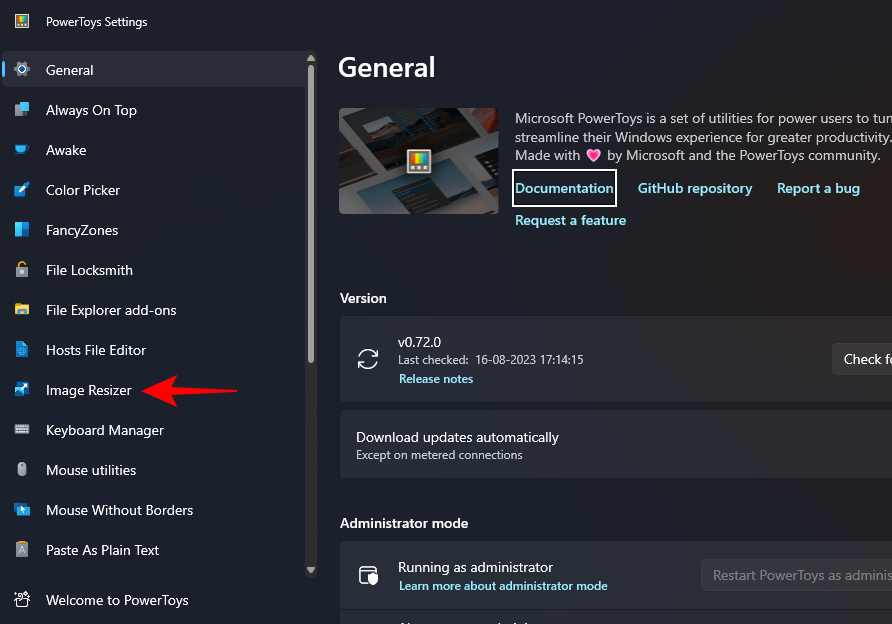Viewport: 892px width, 624px height.
Task: Visit the GitHub repository link
Action: 695,188
